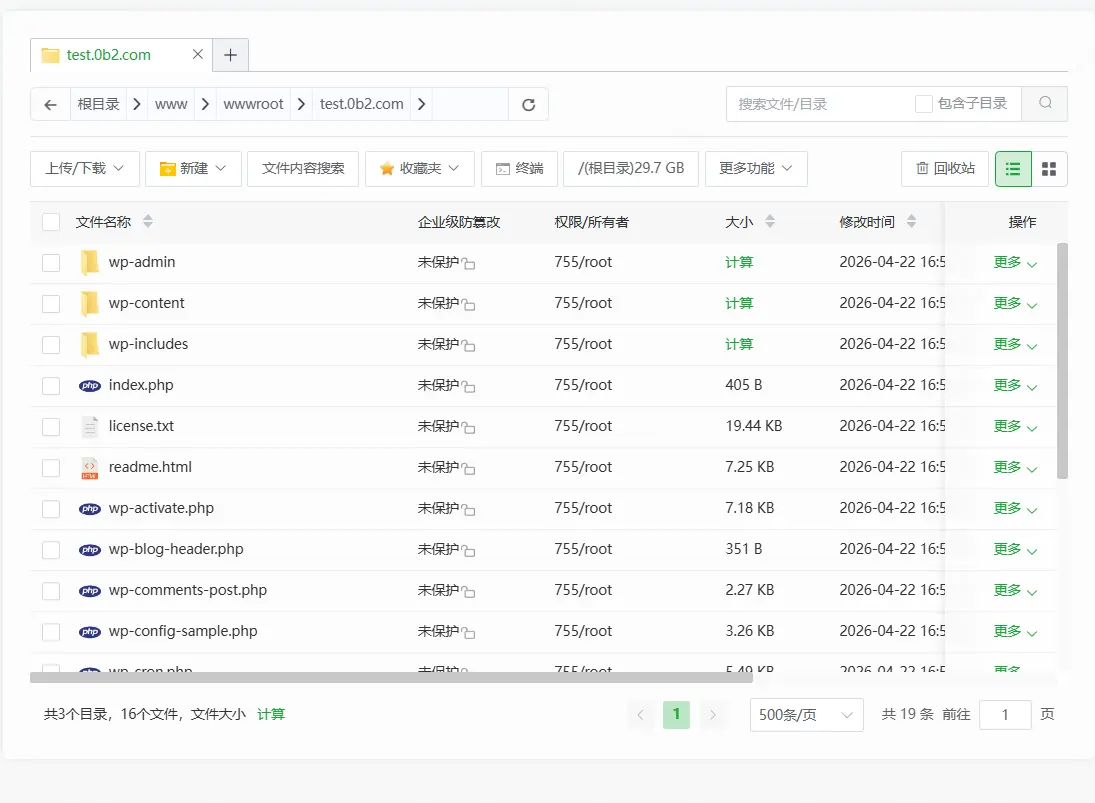
Task: Go to www in breadcrumb
Action: (171, 105)
